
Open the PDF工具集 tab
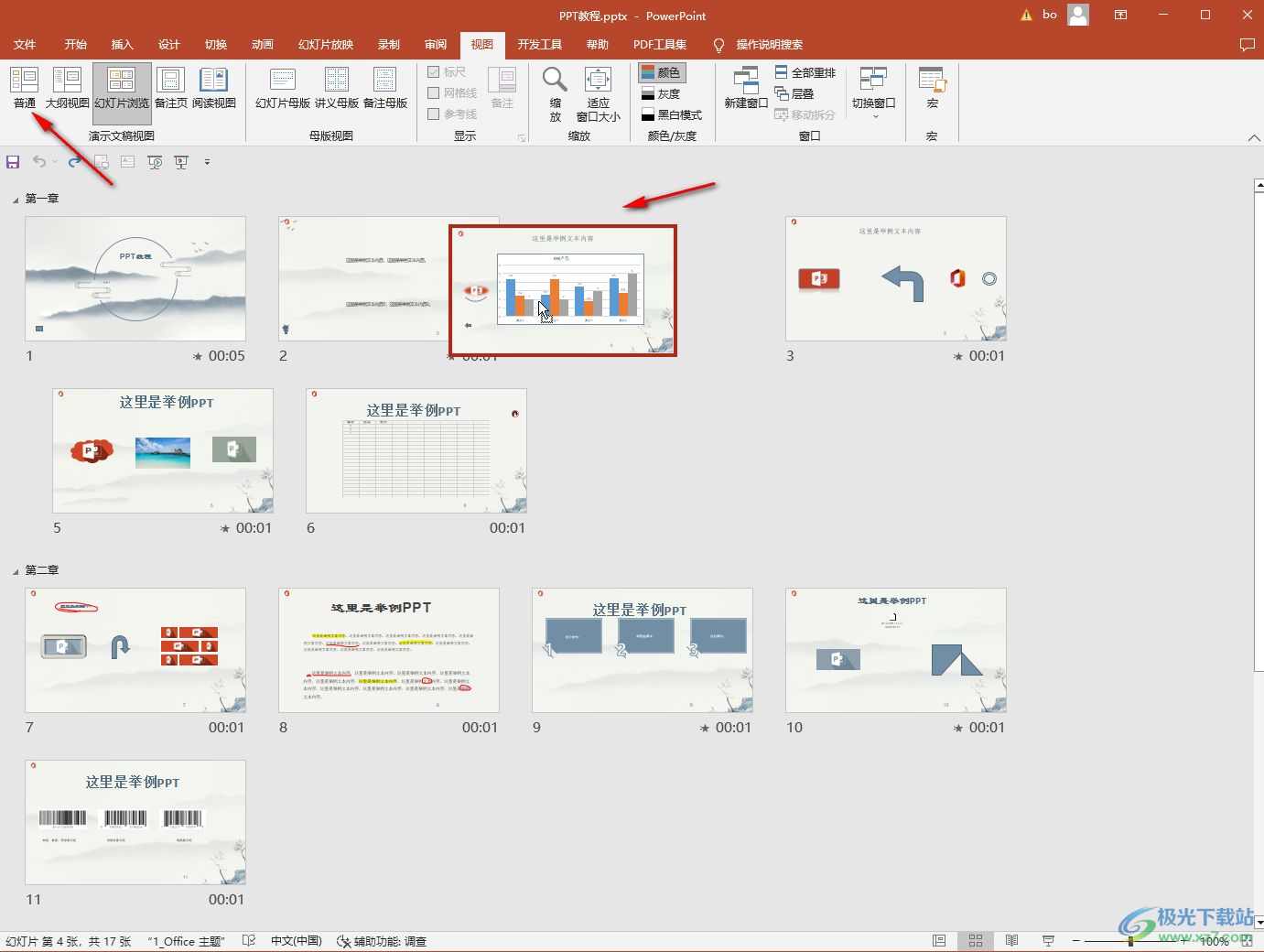pyautogui.click(x=660, y=45)
